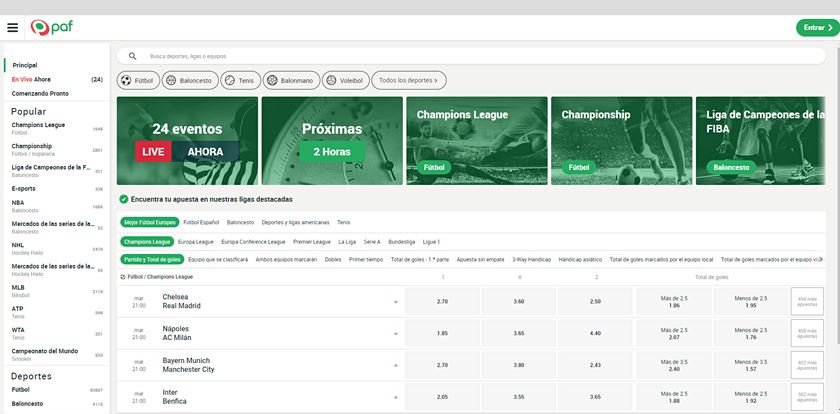Select the Voleibol sport chip
Image resolution: width=840 pixels, height=414 pixels.
coord(346,80)
